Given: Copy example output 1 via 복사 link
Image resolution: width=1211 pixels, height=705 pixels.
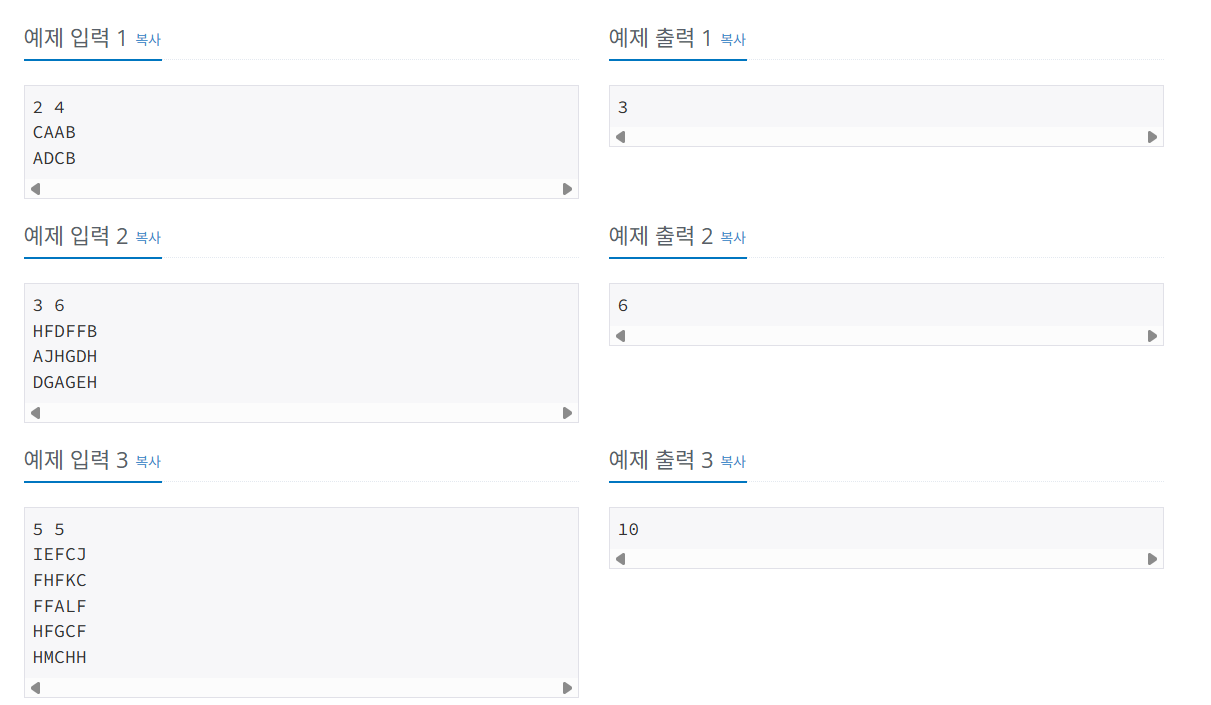Looking at the screenshot, I should coord(733,40).
